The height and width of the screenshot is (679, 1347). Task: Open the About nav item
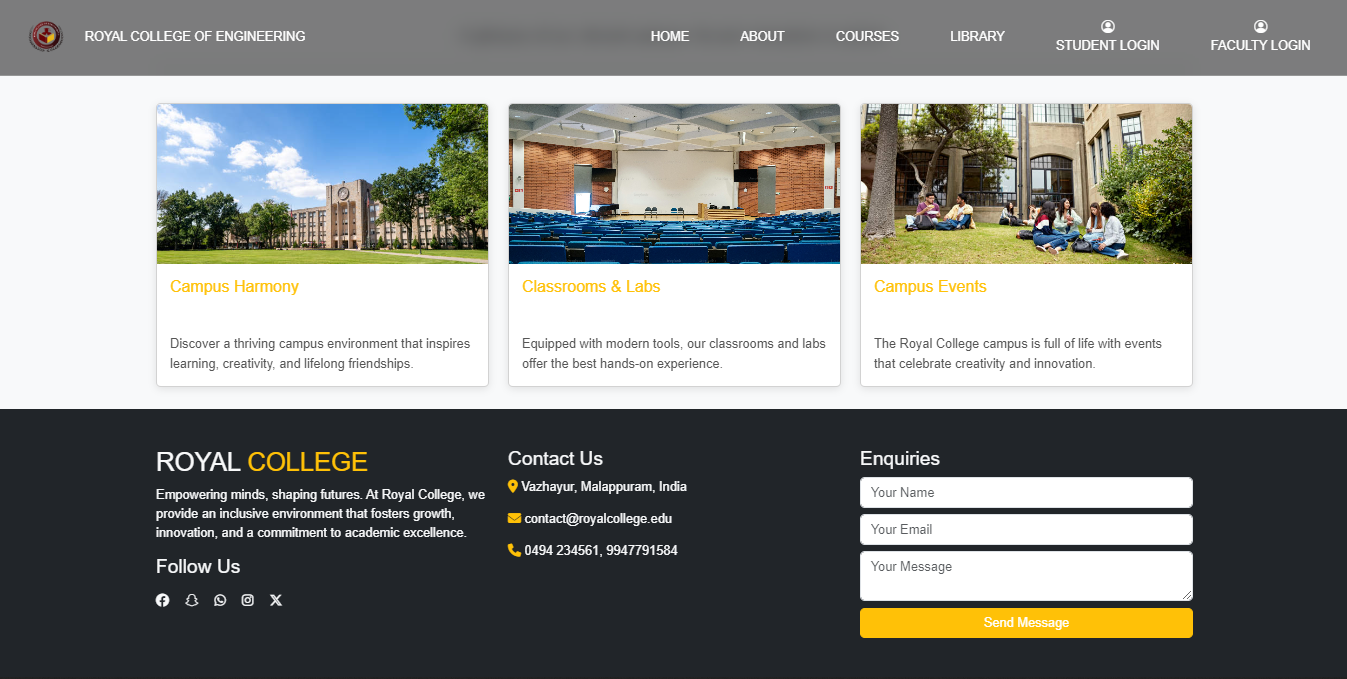[x=762, y=36]
